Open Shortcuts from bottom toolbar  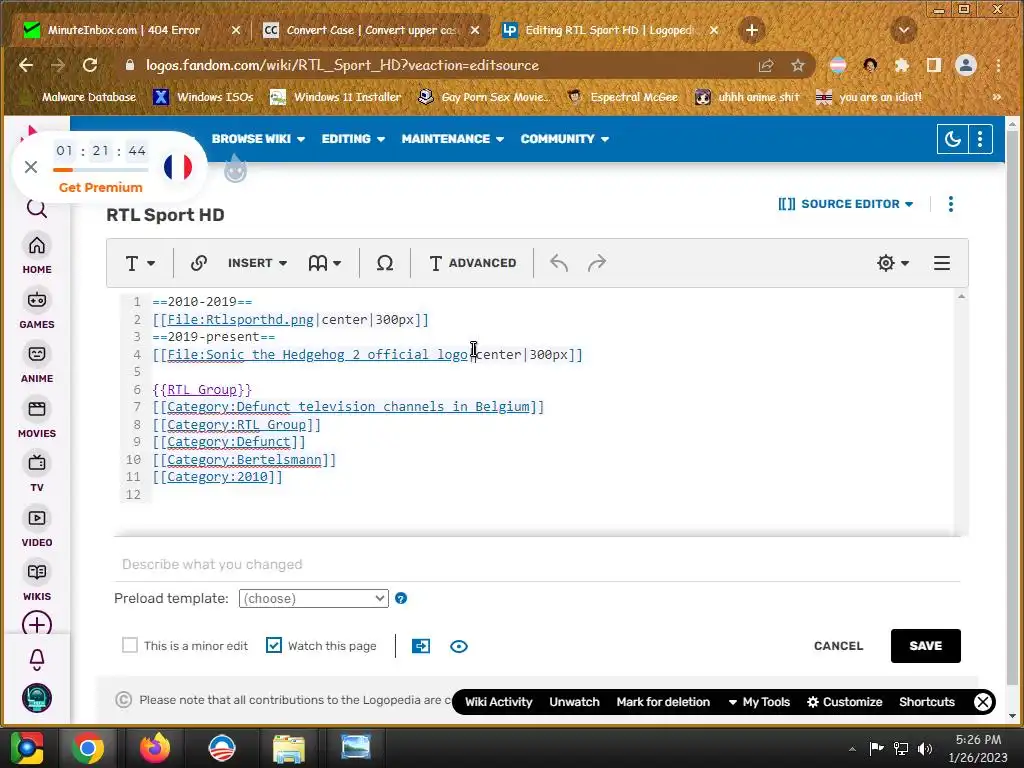[x=927, y=702]
